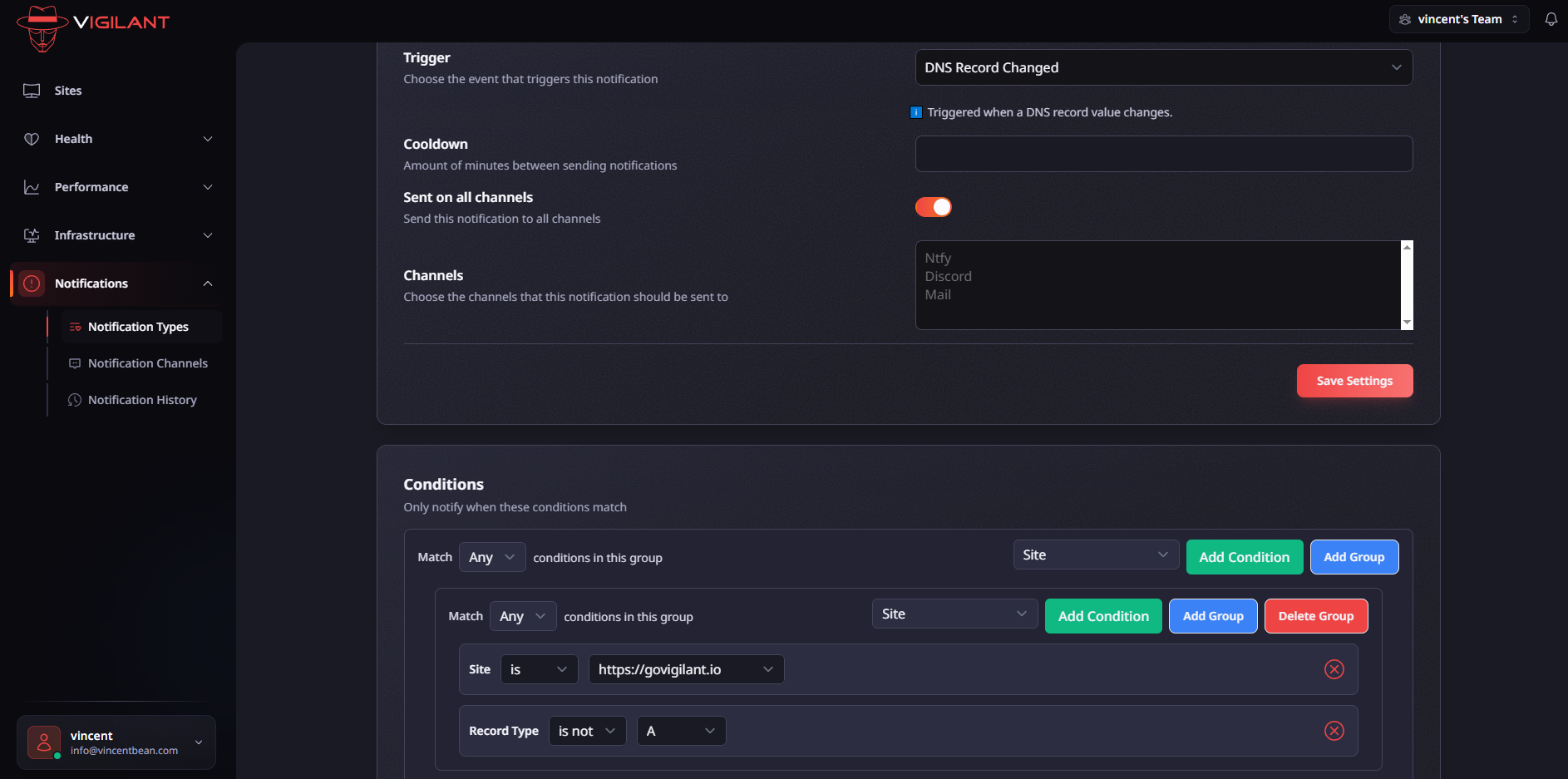The image size is (1568, 779).
Task: Focus the Cooldown minutes input field
Action: point(1163,154)
